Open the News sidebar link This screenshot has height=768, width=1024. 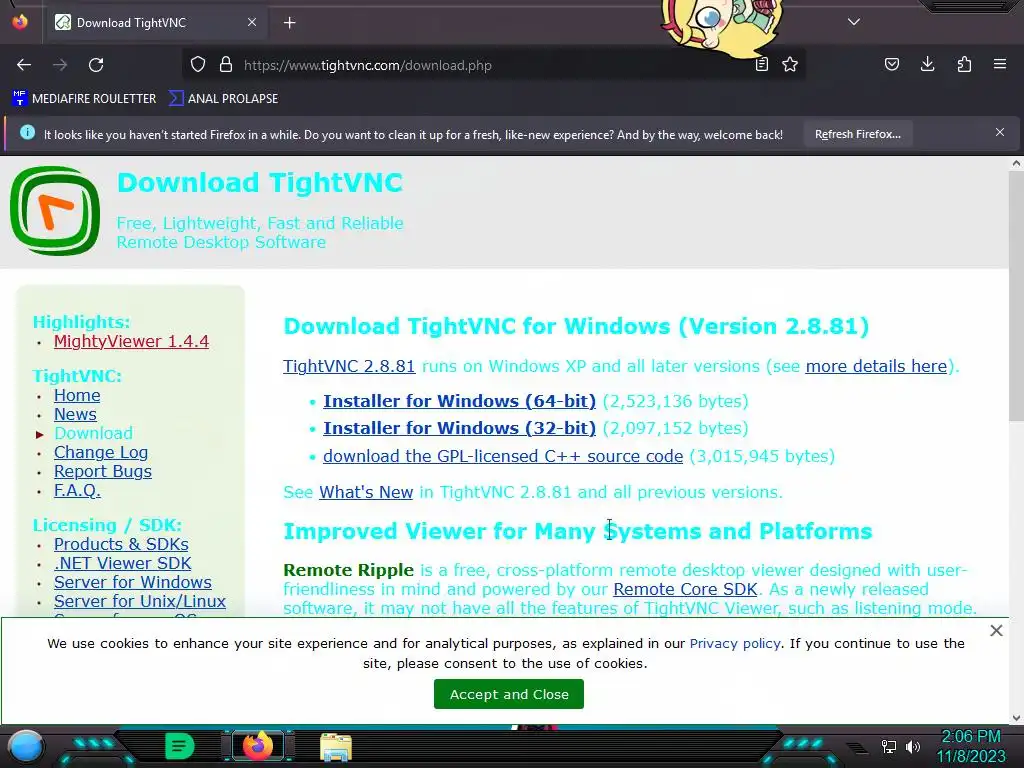pos(75,415)
